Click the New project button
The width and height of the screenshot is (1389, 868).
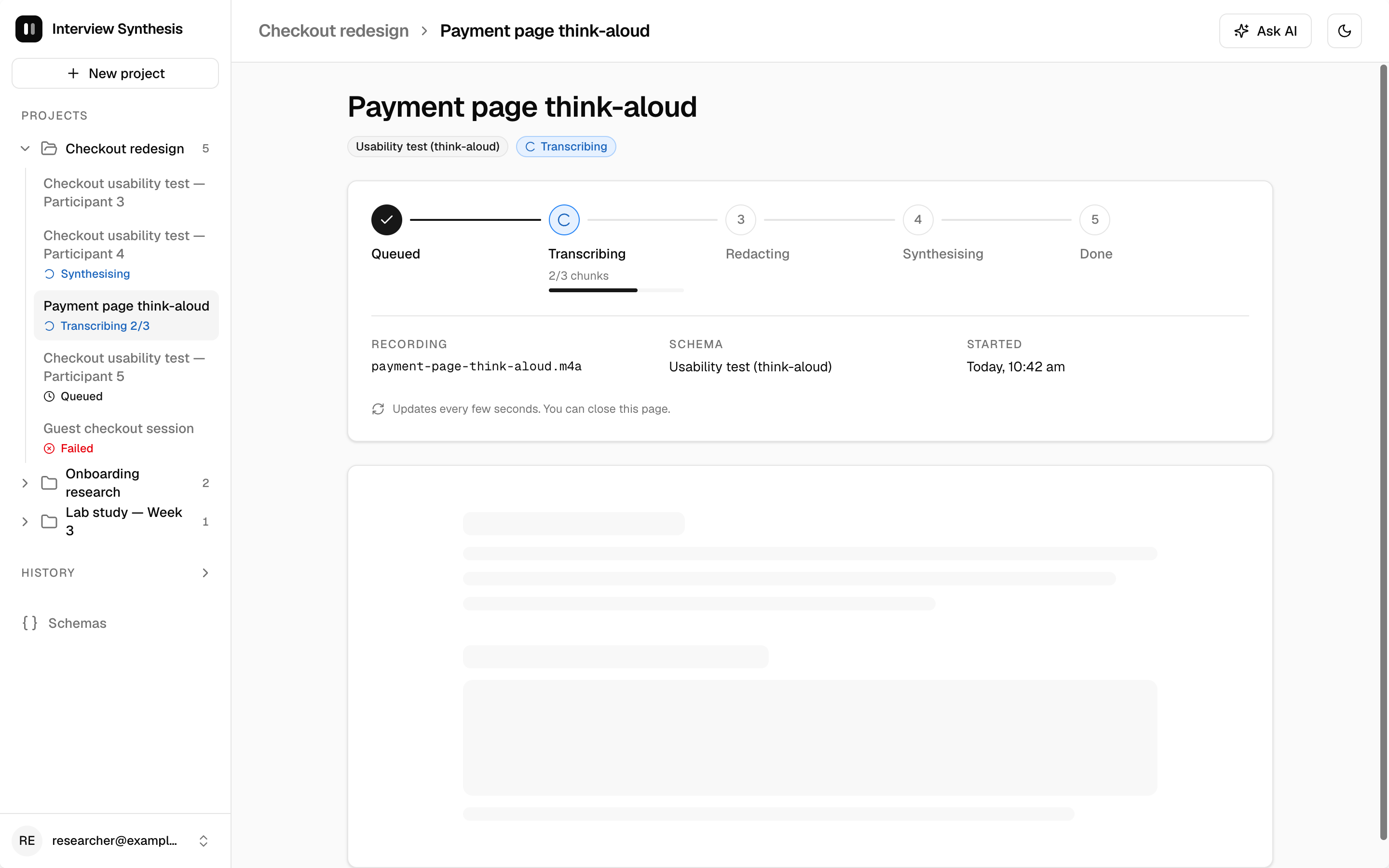(115, 73)
